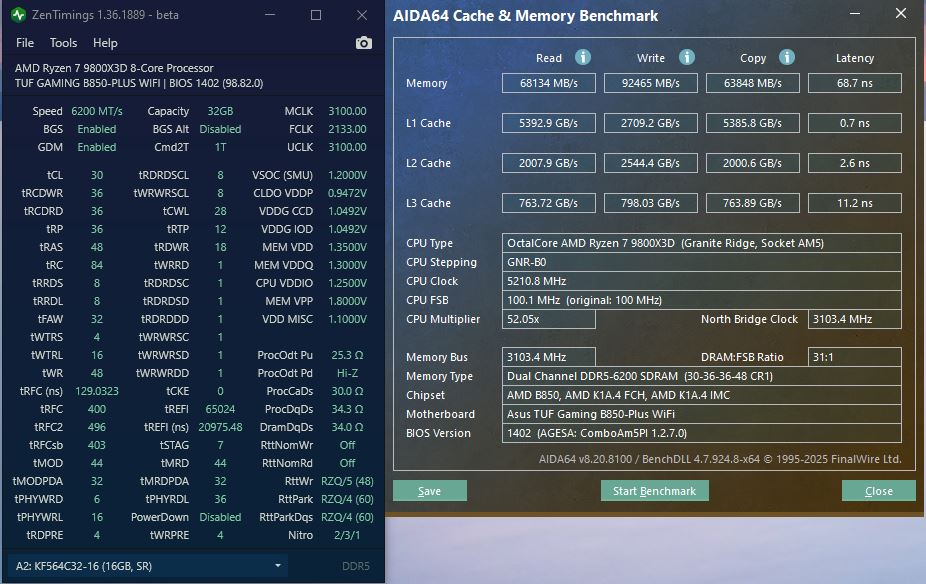Click the Memory Type field showing DDR5-6200
Viewport: 926px width, 584px height.
point(700,376)
